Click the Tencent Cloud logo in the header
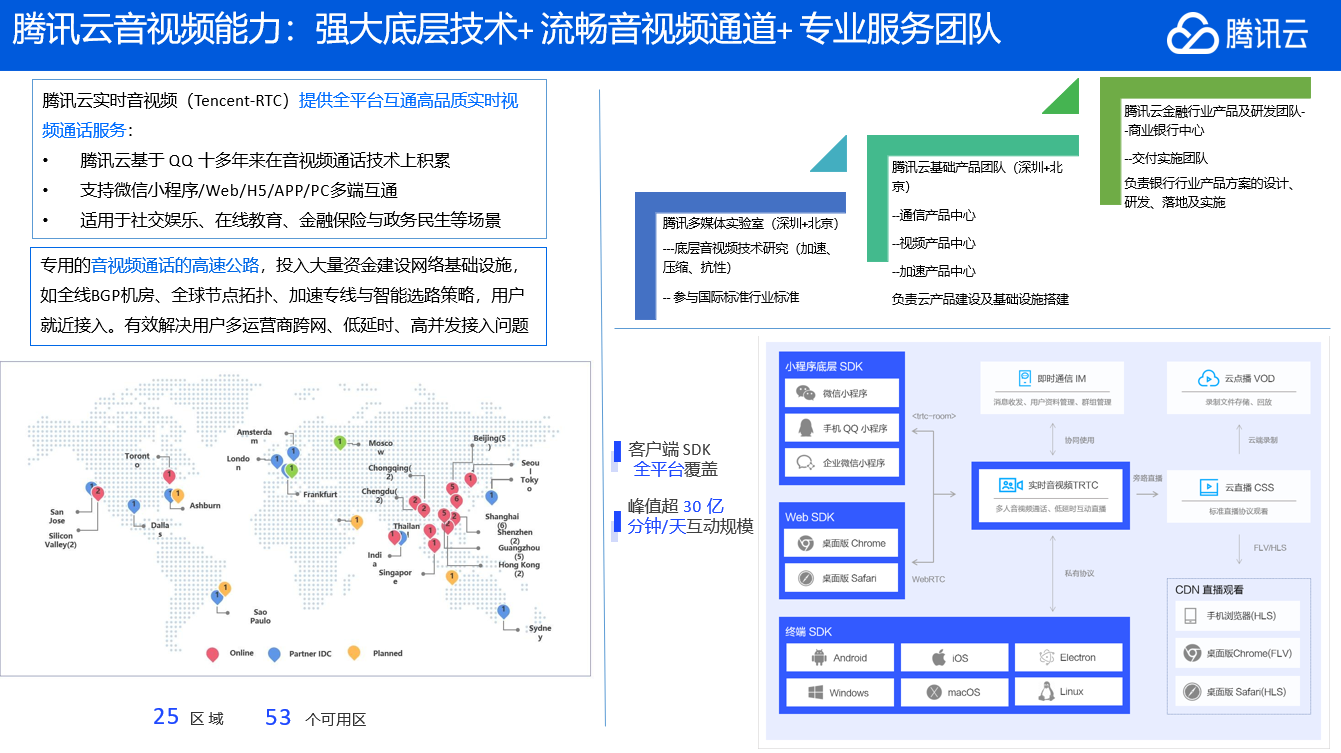This screenshot has width=1341, height=753. pos(1237,34)
